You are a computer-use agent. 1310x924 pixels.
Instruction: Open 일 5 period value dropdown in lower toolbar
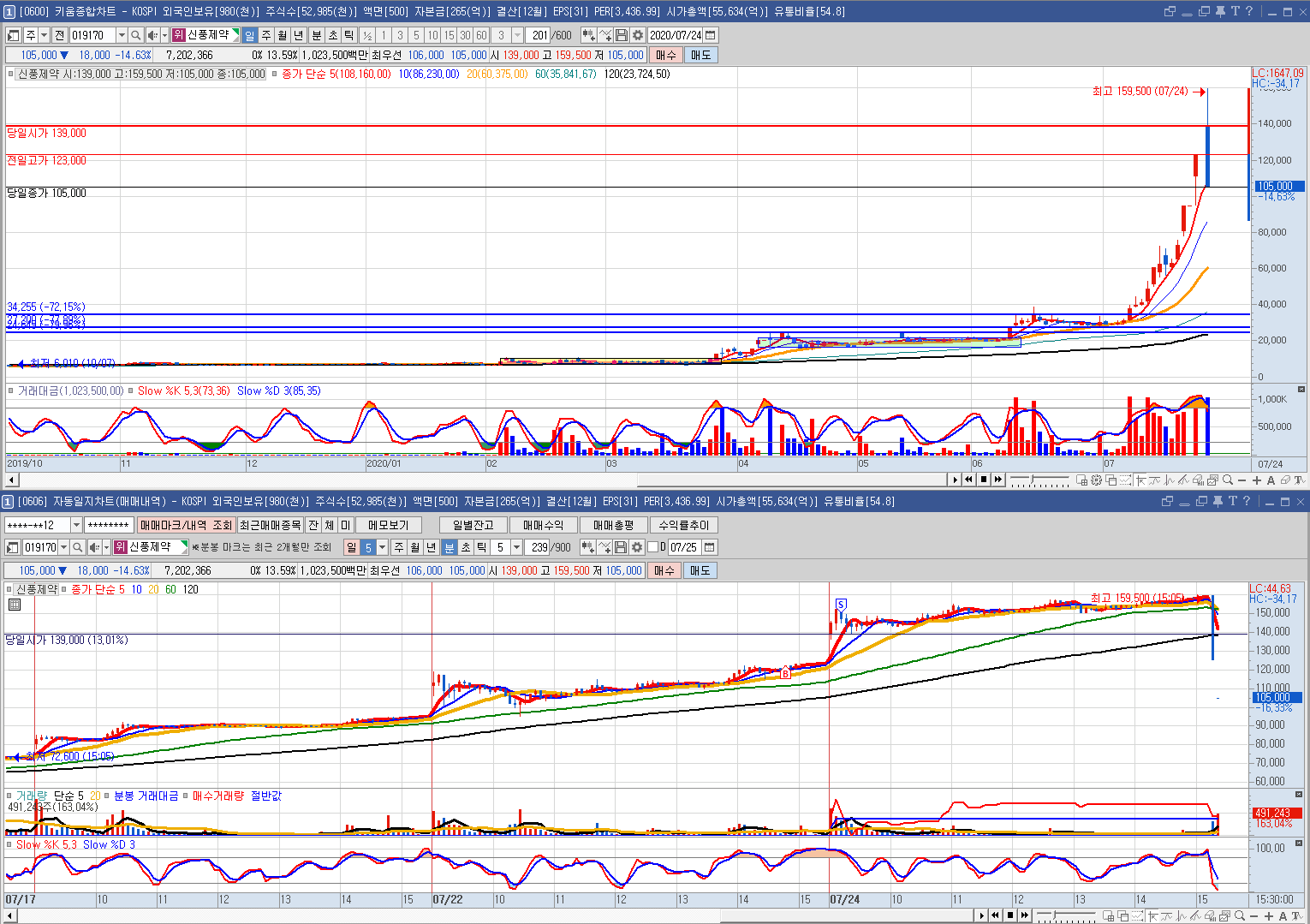click(x=382, y=547)
